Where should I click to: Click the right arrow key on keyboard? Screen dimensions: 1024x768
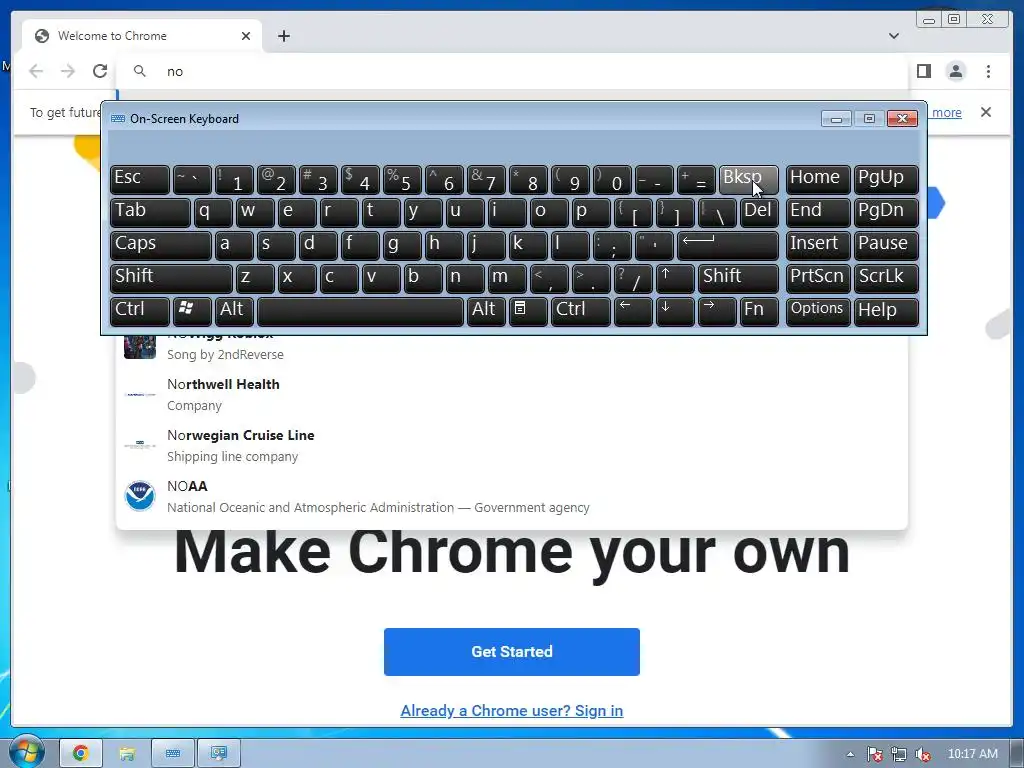click(716, 312)
